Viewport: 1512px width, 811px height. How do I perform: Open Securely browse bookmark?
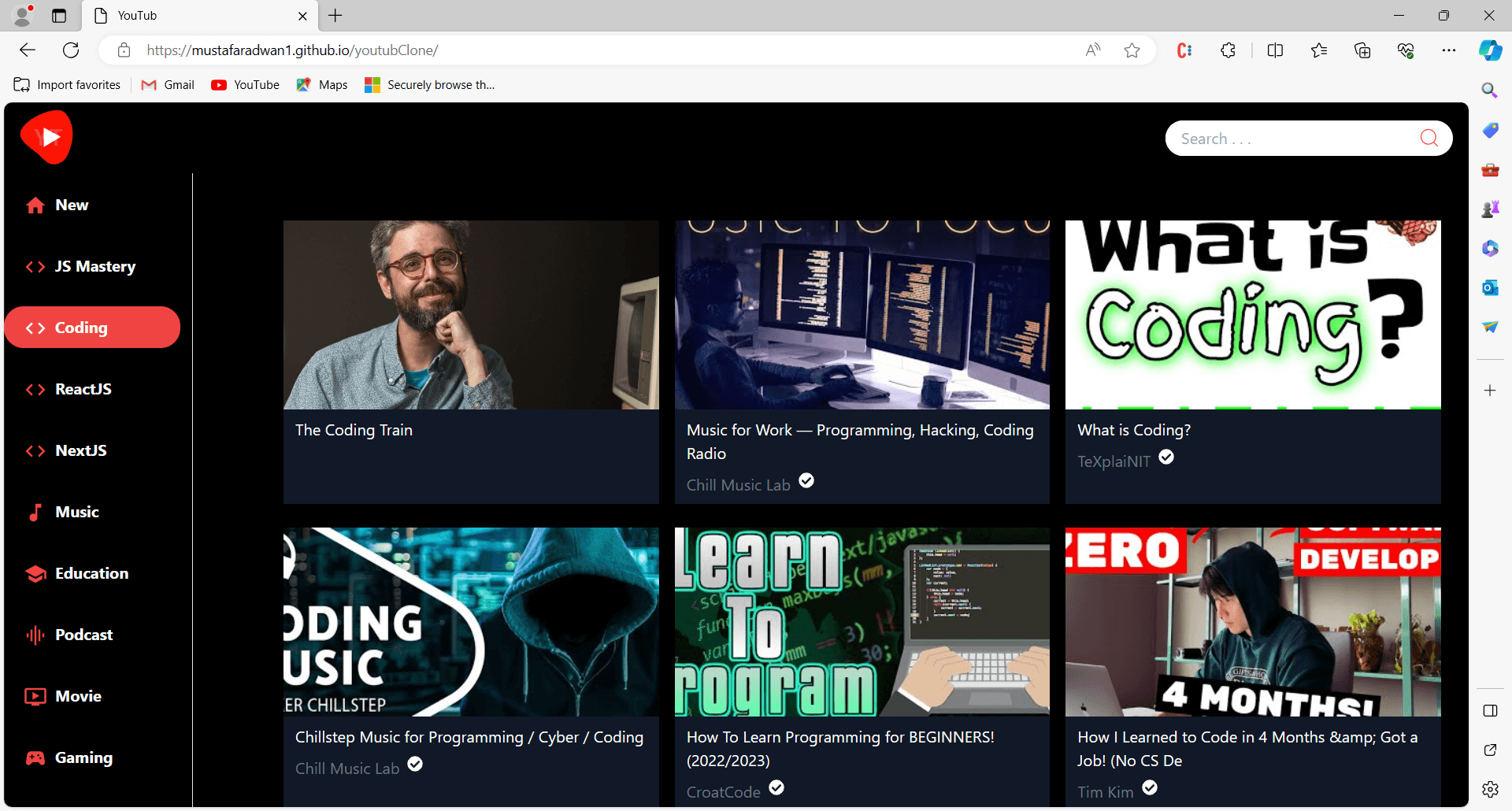[x=430, y=85]
